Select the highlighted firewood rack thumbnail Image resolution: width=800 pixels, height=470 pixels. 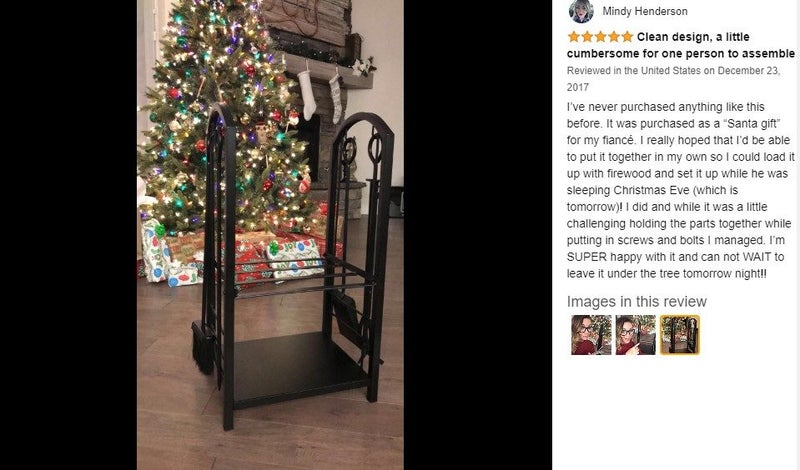tap(680, 335)
